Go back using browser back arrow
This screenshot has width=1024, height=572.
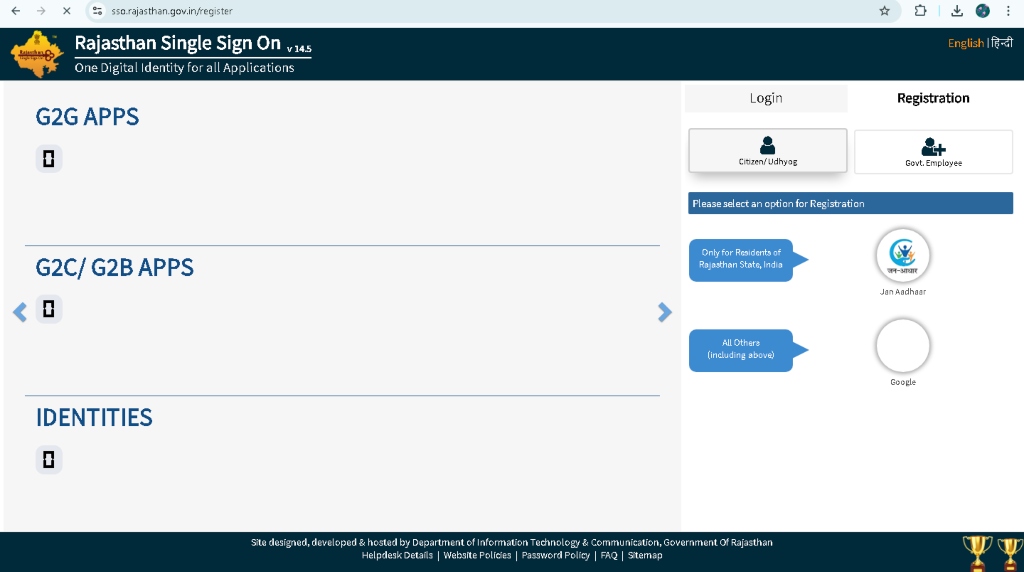click(x=16, y=11)
